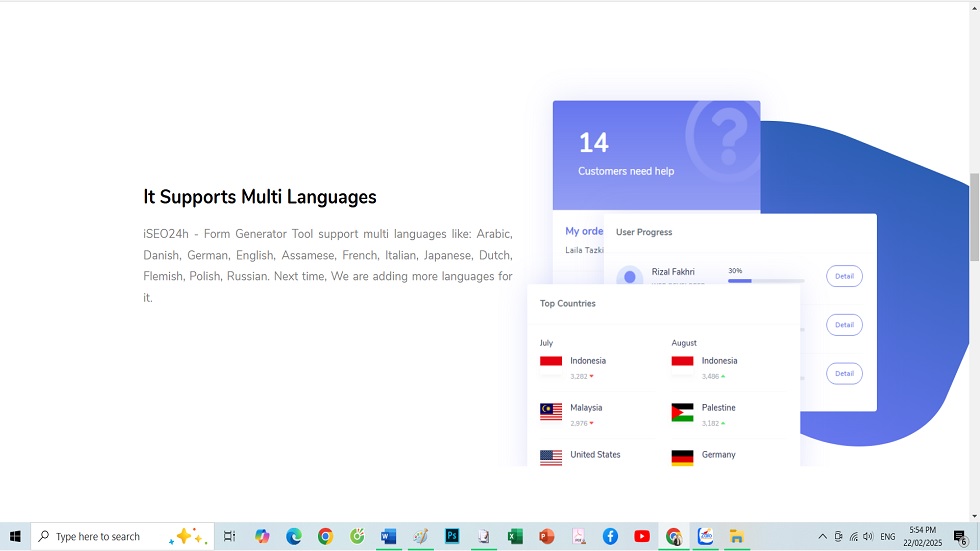Switch input language via the ENG indicator
This screenshot has height=551, width=980.
click(x=887, y=537)
